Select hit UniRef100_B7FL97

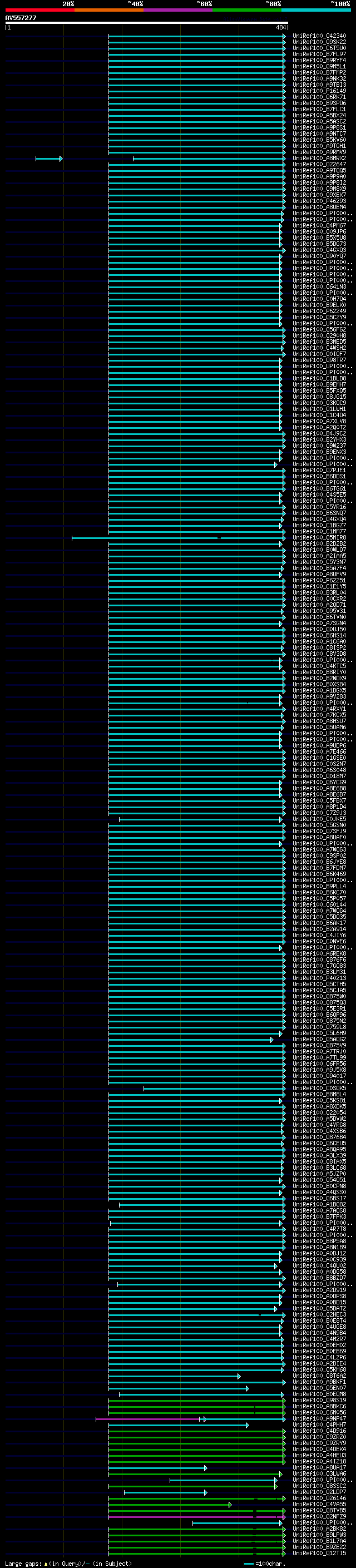(x=319, y=54)
